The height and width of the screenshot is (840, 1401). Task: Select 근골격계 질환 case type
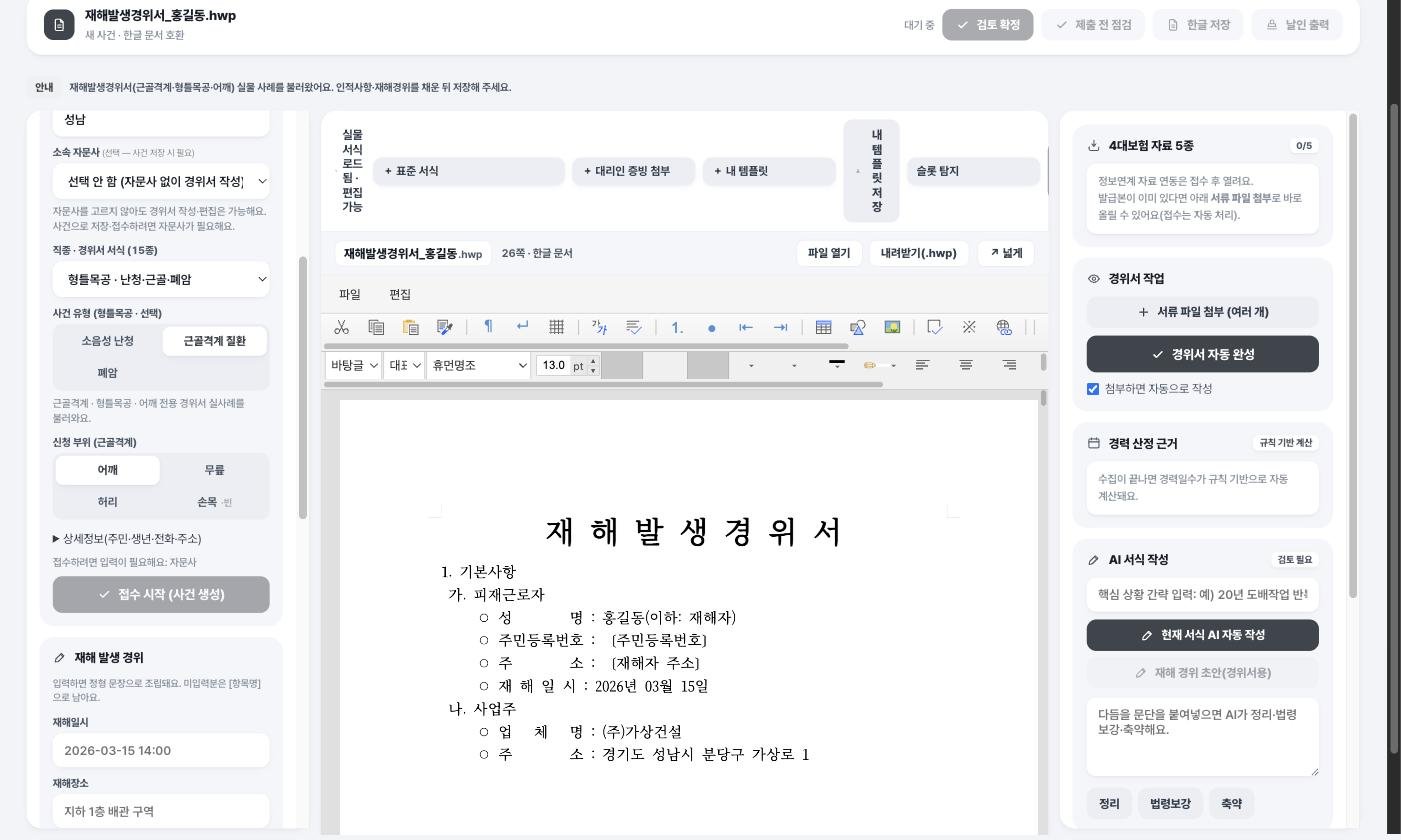215,341
